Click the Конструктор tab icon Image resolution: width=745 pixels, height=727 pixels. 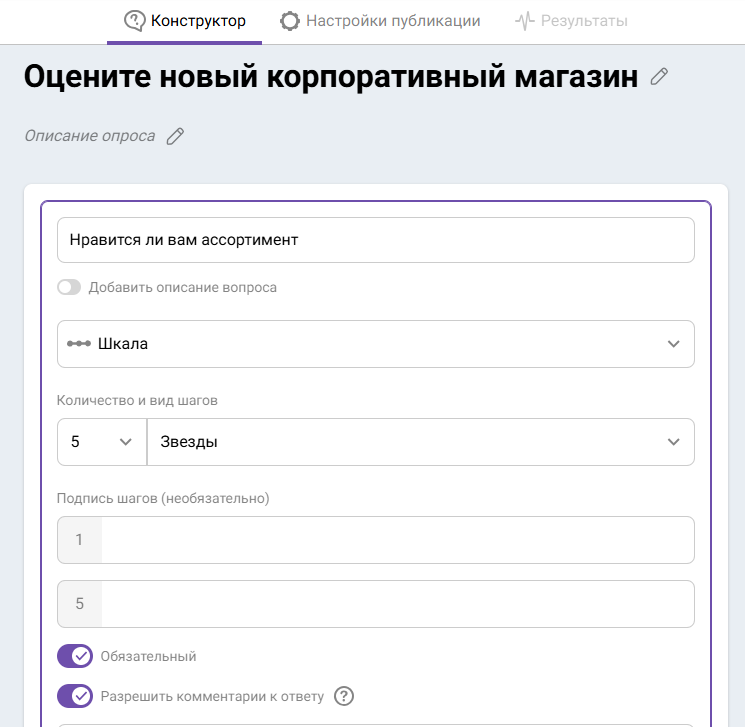coord(134,21)
